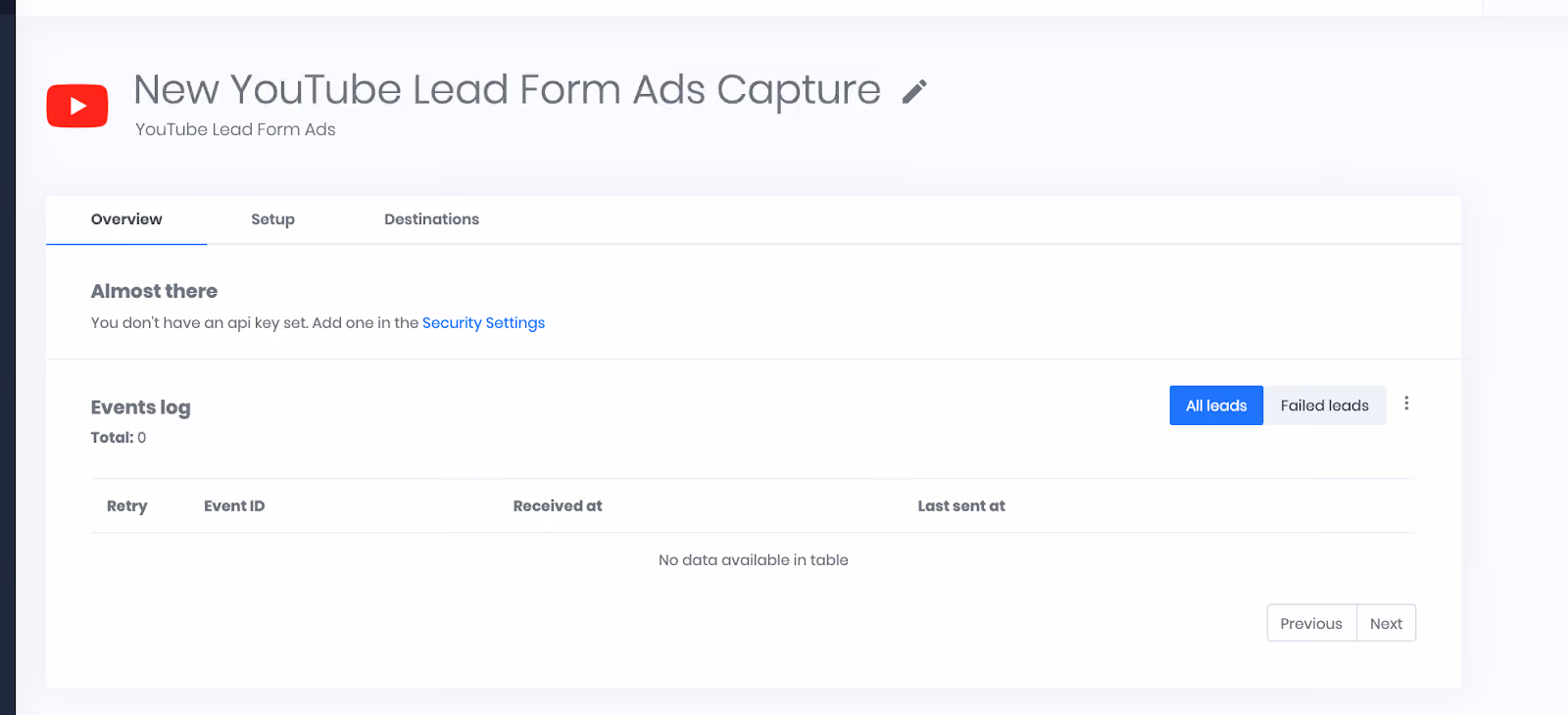Go to the Destinations tab

pos(431,219)
